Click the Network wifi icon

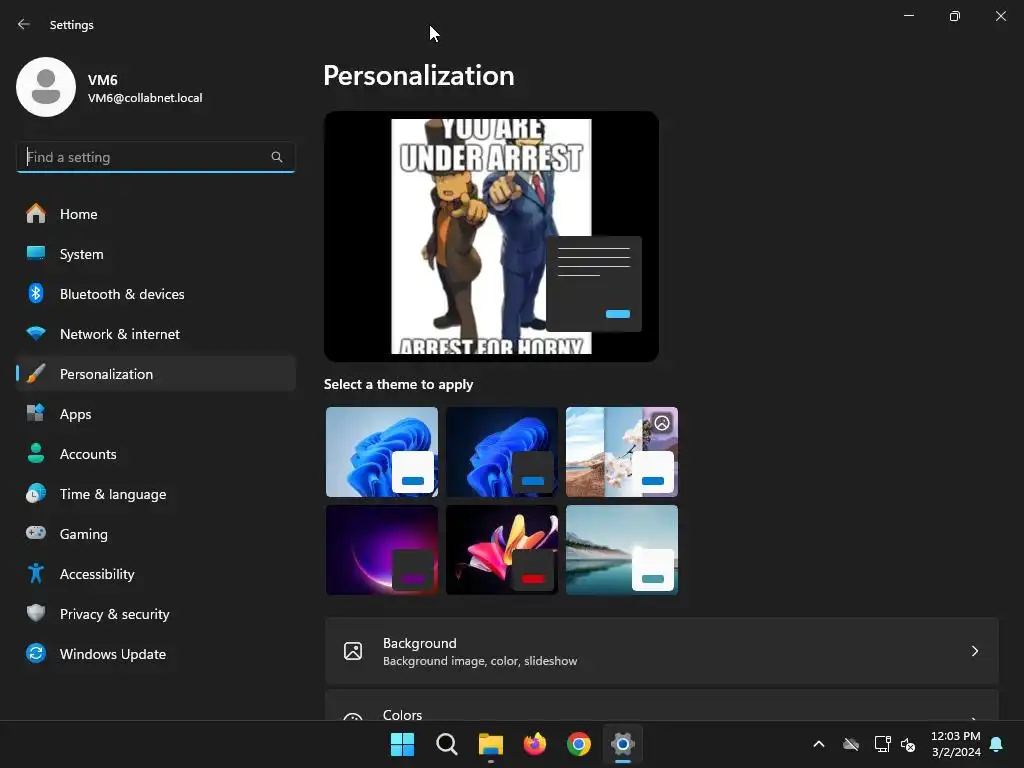click(x=36, y=334)
